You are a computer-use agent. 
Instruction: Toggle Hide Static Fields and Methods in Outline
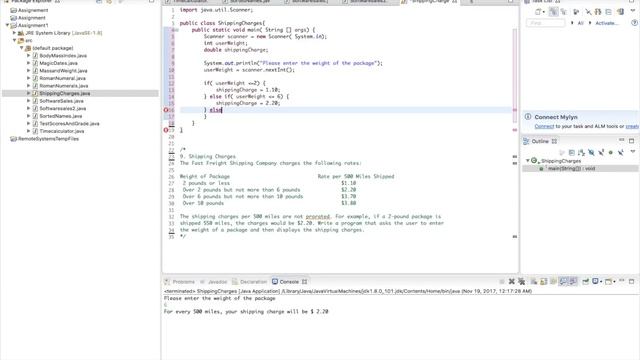click(601, 152)
